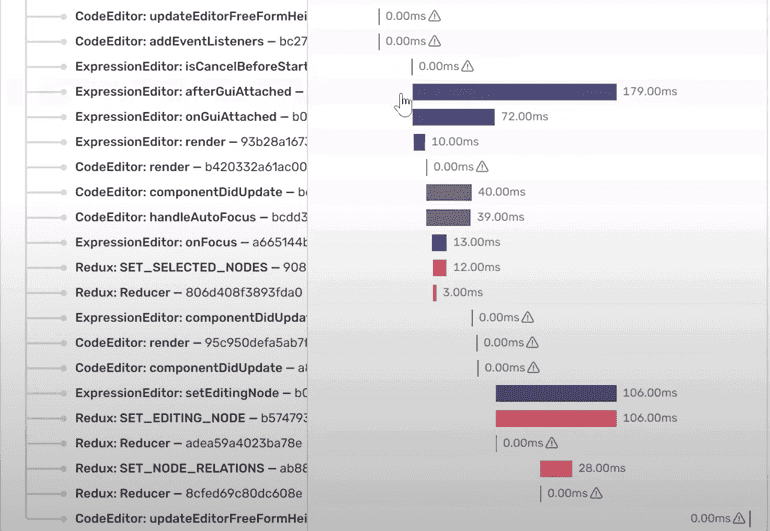Click tree node dot for ExpressionEditor: onFocus

click(x=63, y=243)
